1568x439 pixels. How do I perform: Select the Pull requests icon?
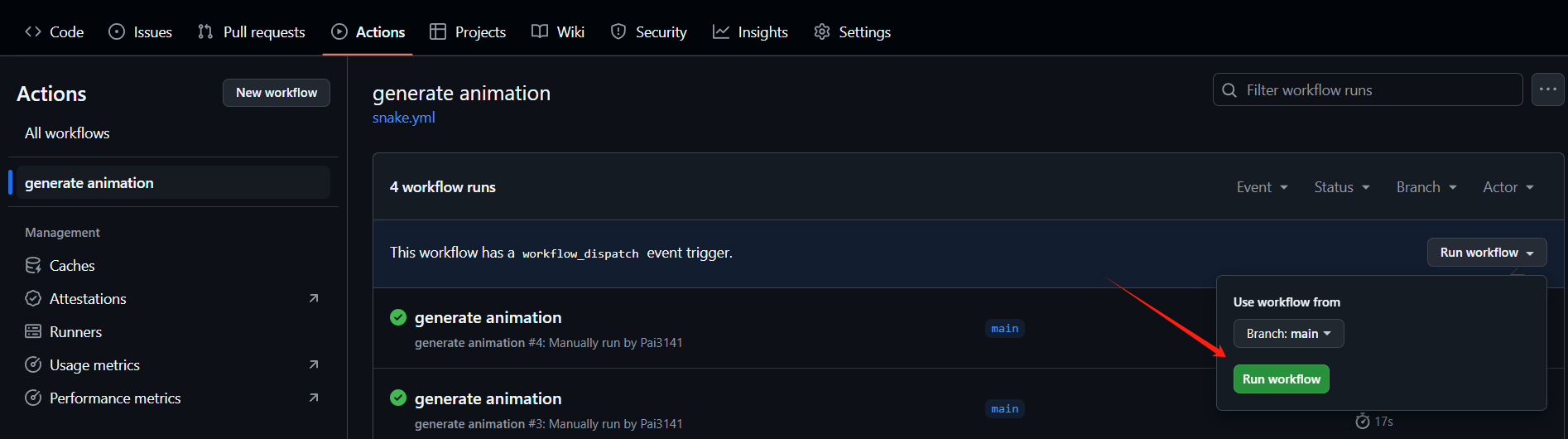tap(205, 31)
